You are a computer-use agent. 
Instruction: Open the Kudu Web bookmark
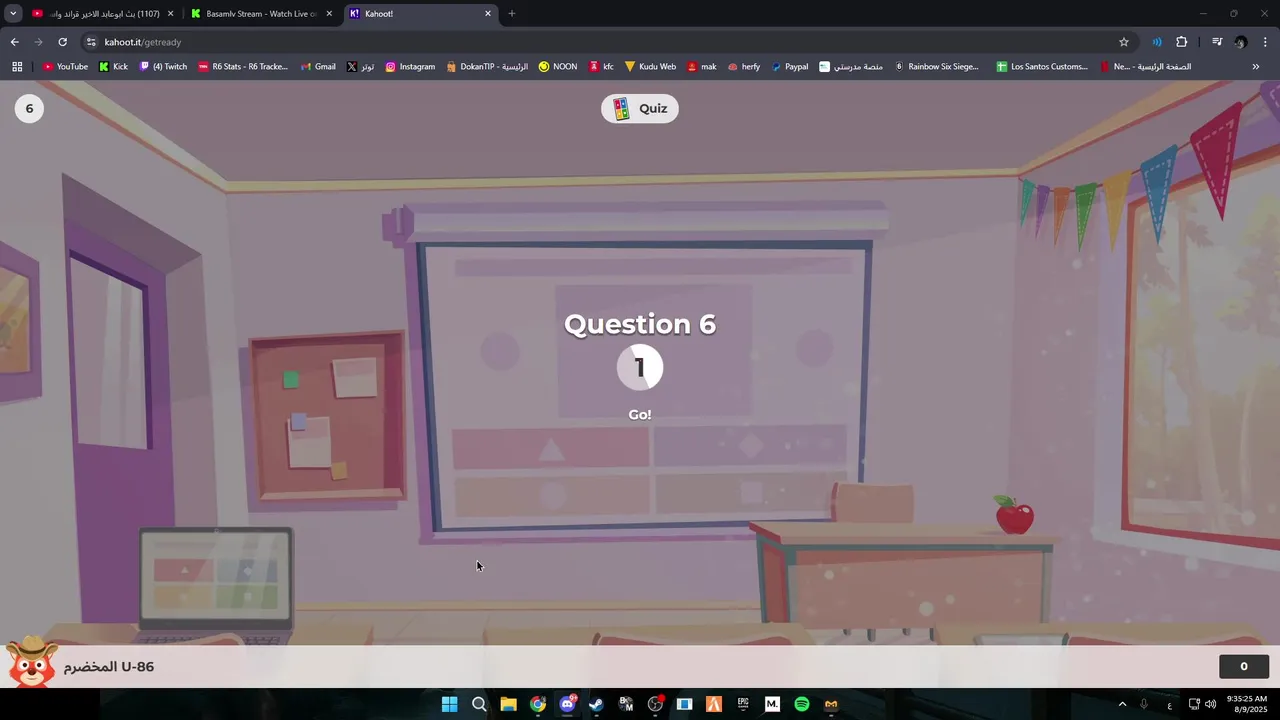point(650,67)
